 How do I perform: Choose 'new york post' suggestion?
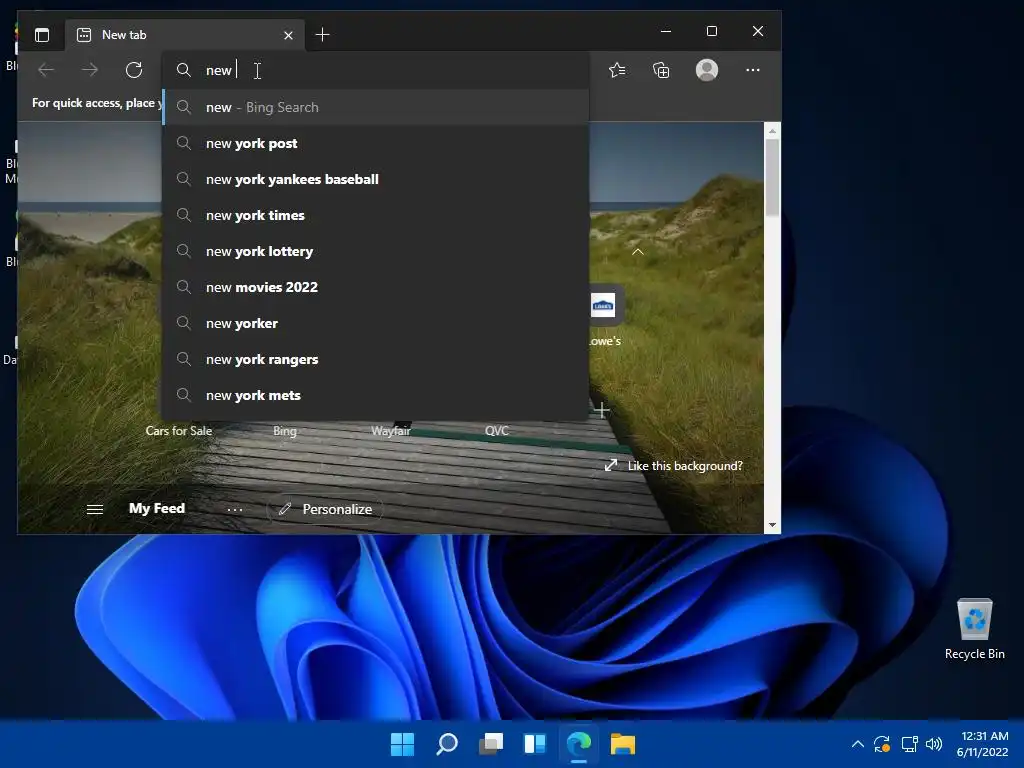click(376, 143)
